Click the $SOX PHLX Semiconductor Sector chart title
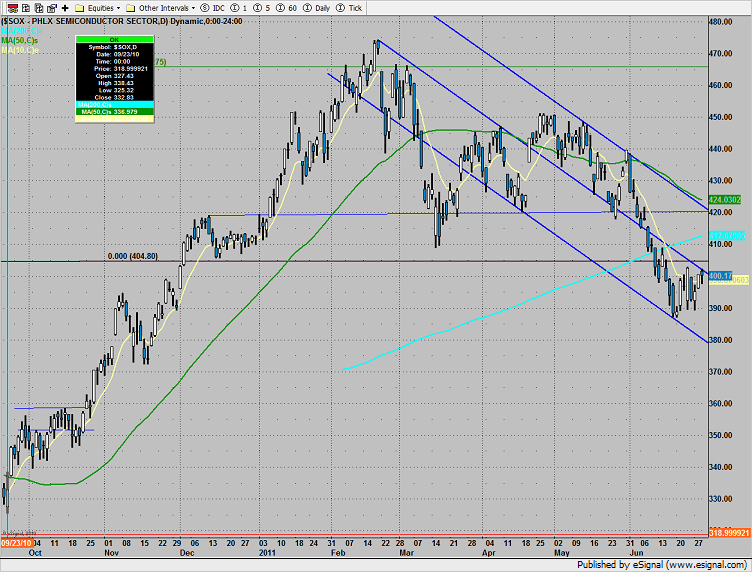This screenshot has width=752, height=572. click(121, 21)
